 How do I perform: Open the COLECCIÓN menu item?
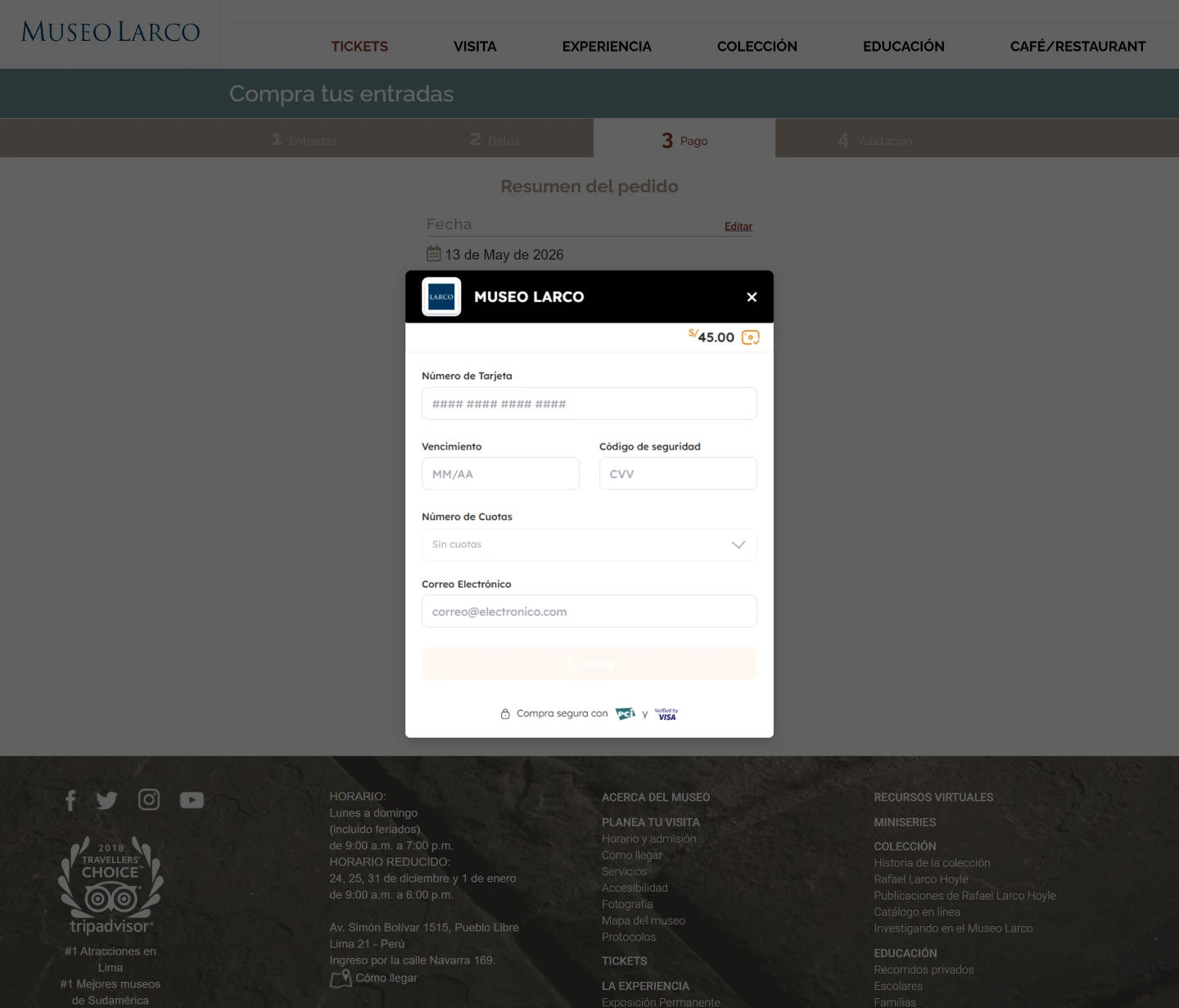pyautogui.click(x=757, y=47)
